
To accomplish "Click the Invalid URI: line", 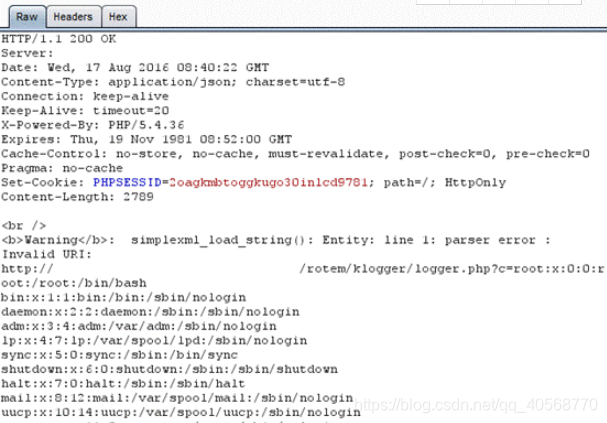I will click(46, 254).
